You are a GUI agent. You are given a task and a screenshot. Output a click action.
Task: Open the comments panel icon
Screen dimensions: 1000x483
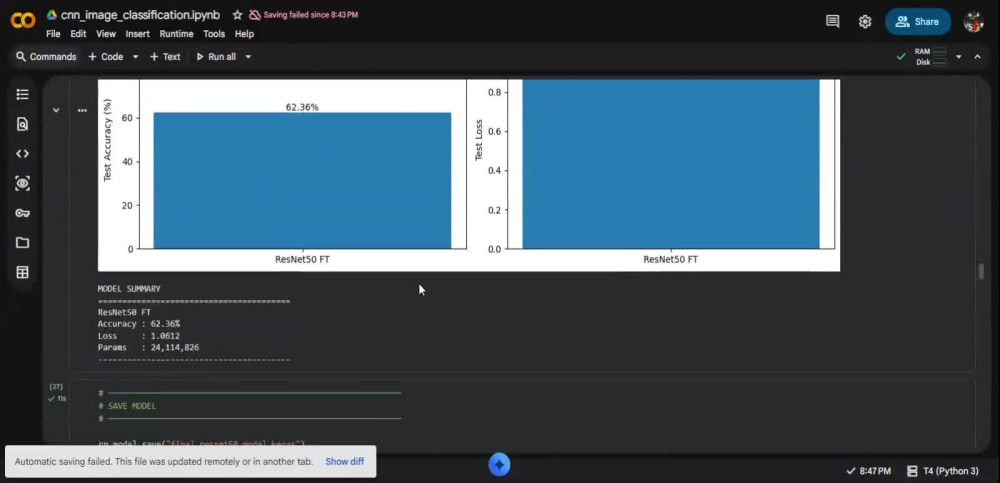tap(832, 21)
